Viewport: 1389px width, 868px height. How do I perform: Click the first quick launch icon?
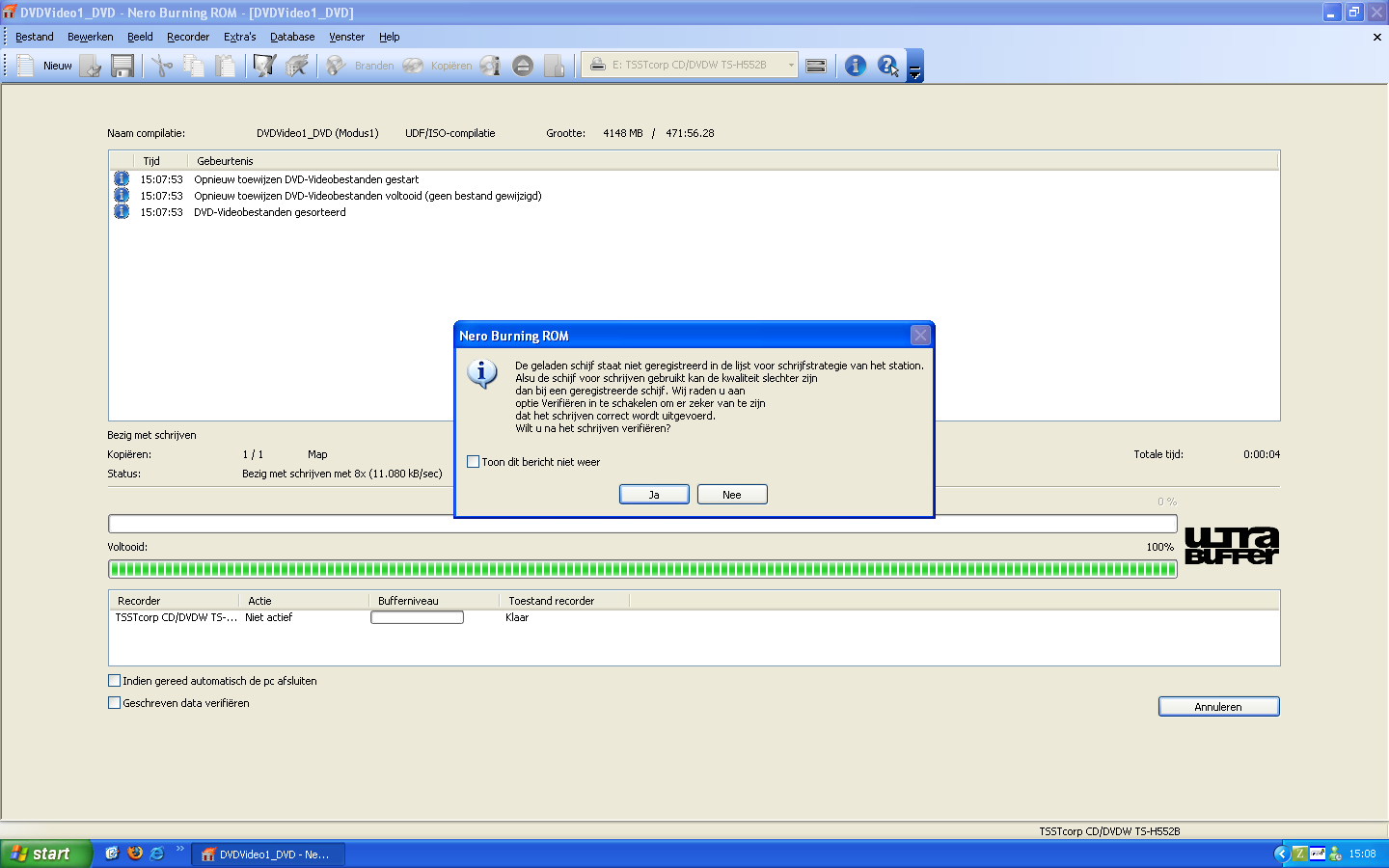[x=112, y=854]
